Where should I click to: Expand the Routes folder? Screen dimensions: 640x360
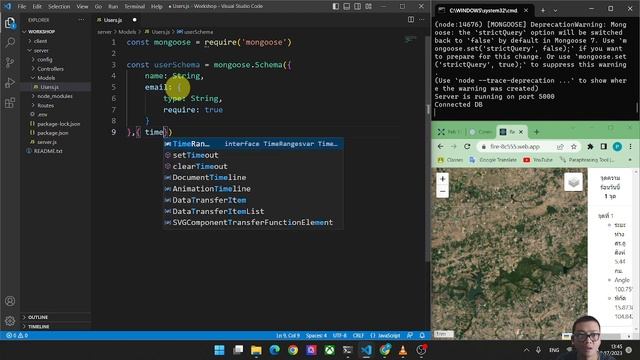coord(45,105)
